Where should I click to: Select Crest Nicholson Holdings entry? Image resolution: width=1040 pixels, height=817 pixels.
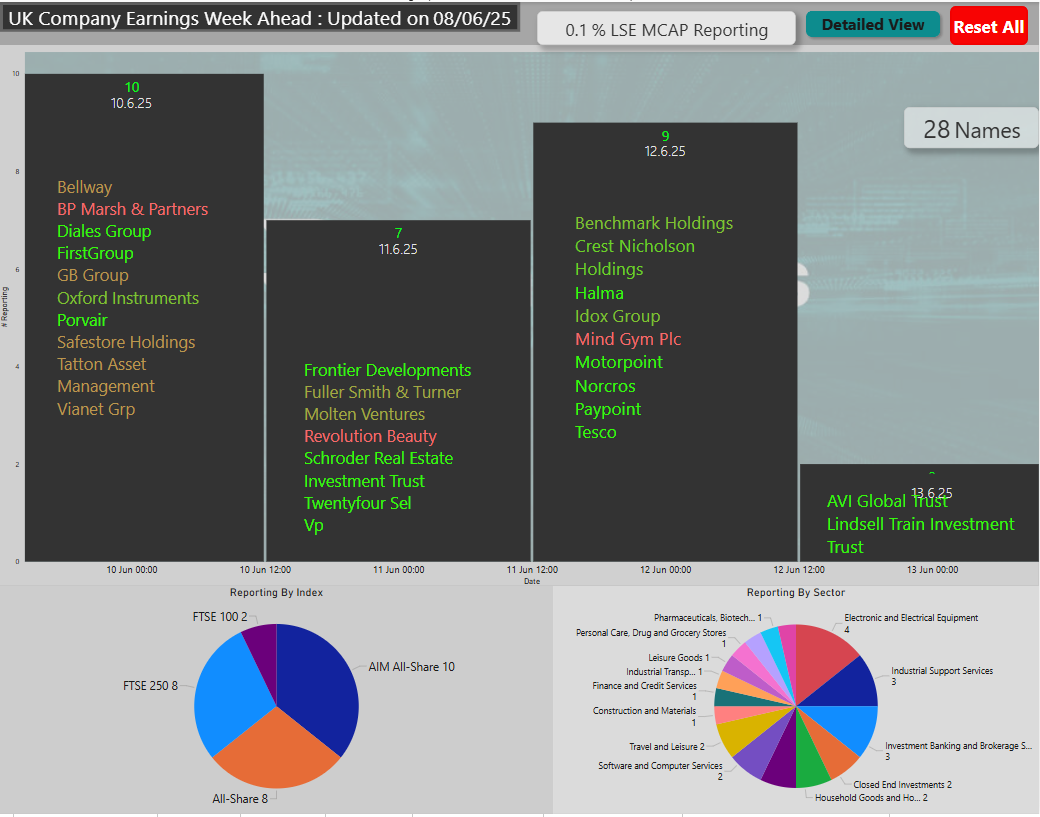coord(635,257)
